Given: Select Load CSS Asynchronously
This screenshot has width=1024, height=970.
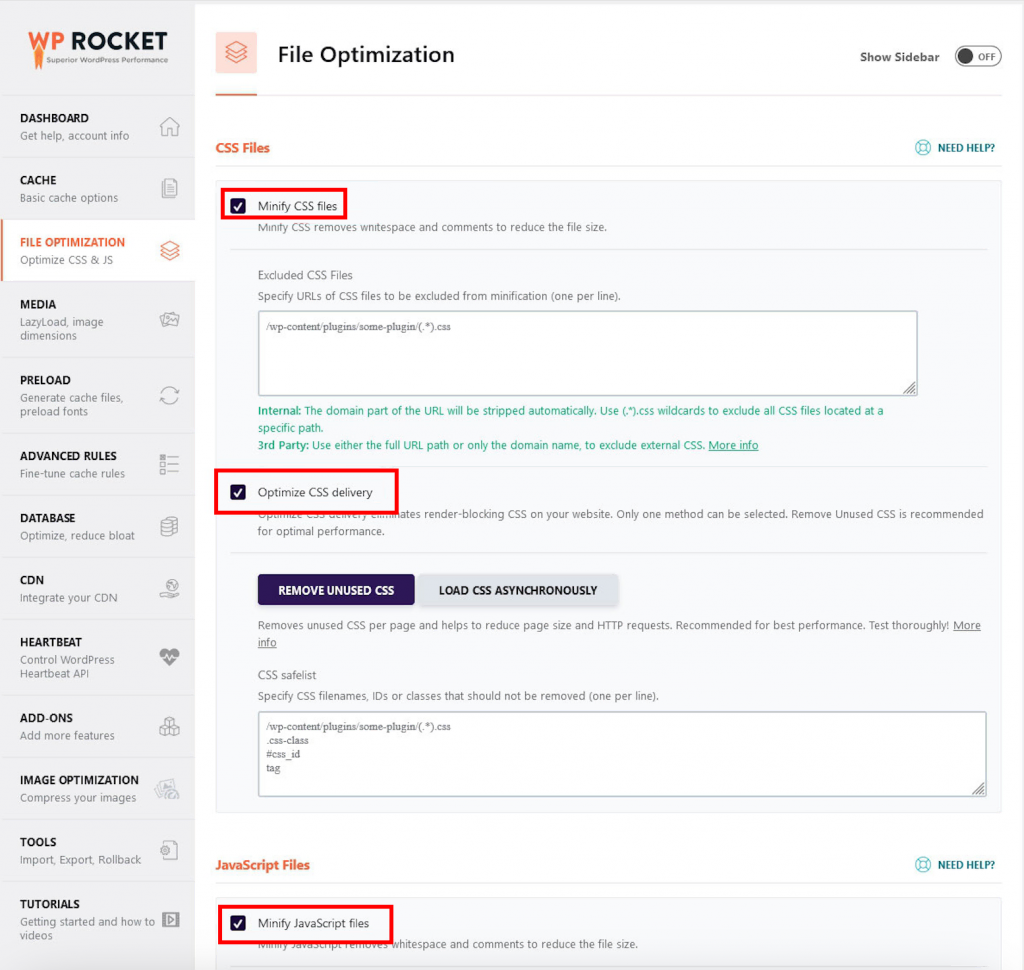Looking at the screenshot, I should click(518, 589).
